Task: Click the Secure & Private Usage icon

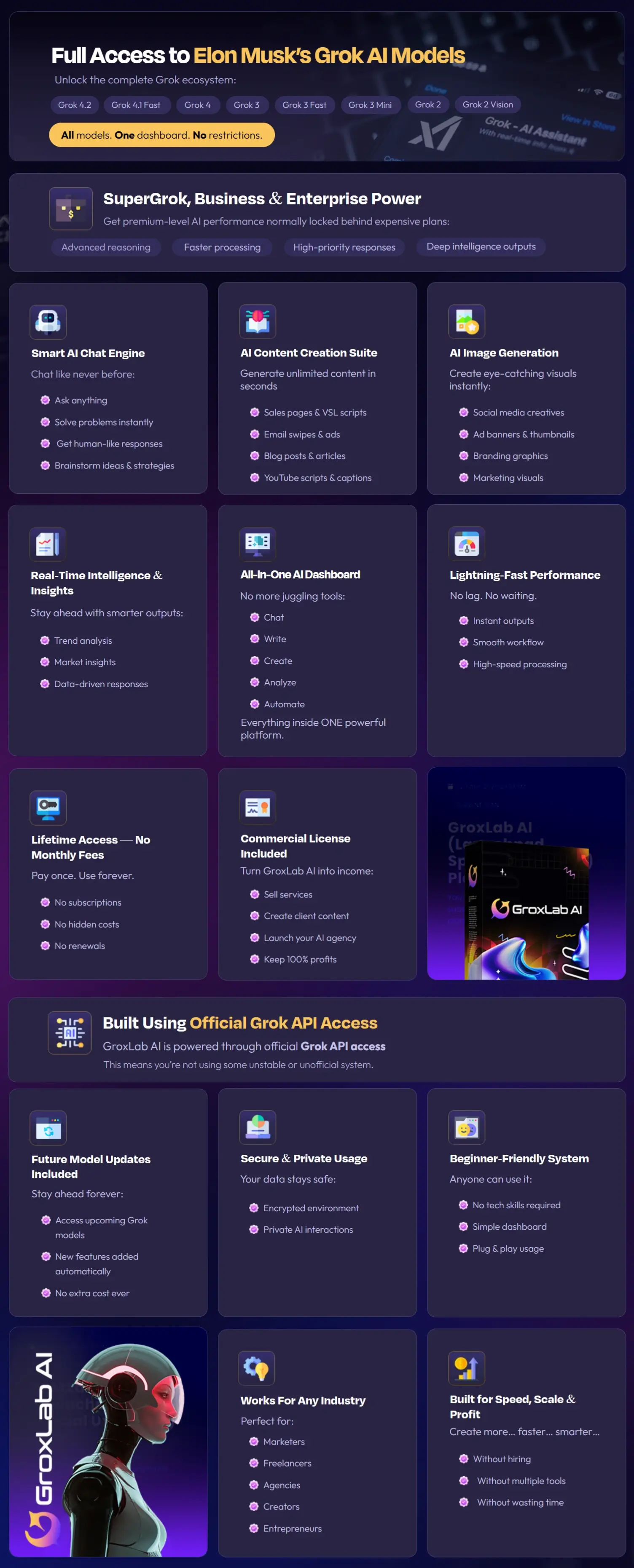Action: (258, 1127)
